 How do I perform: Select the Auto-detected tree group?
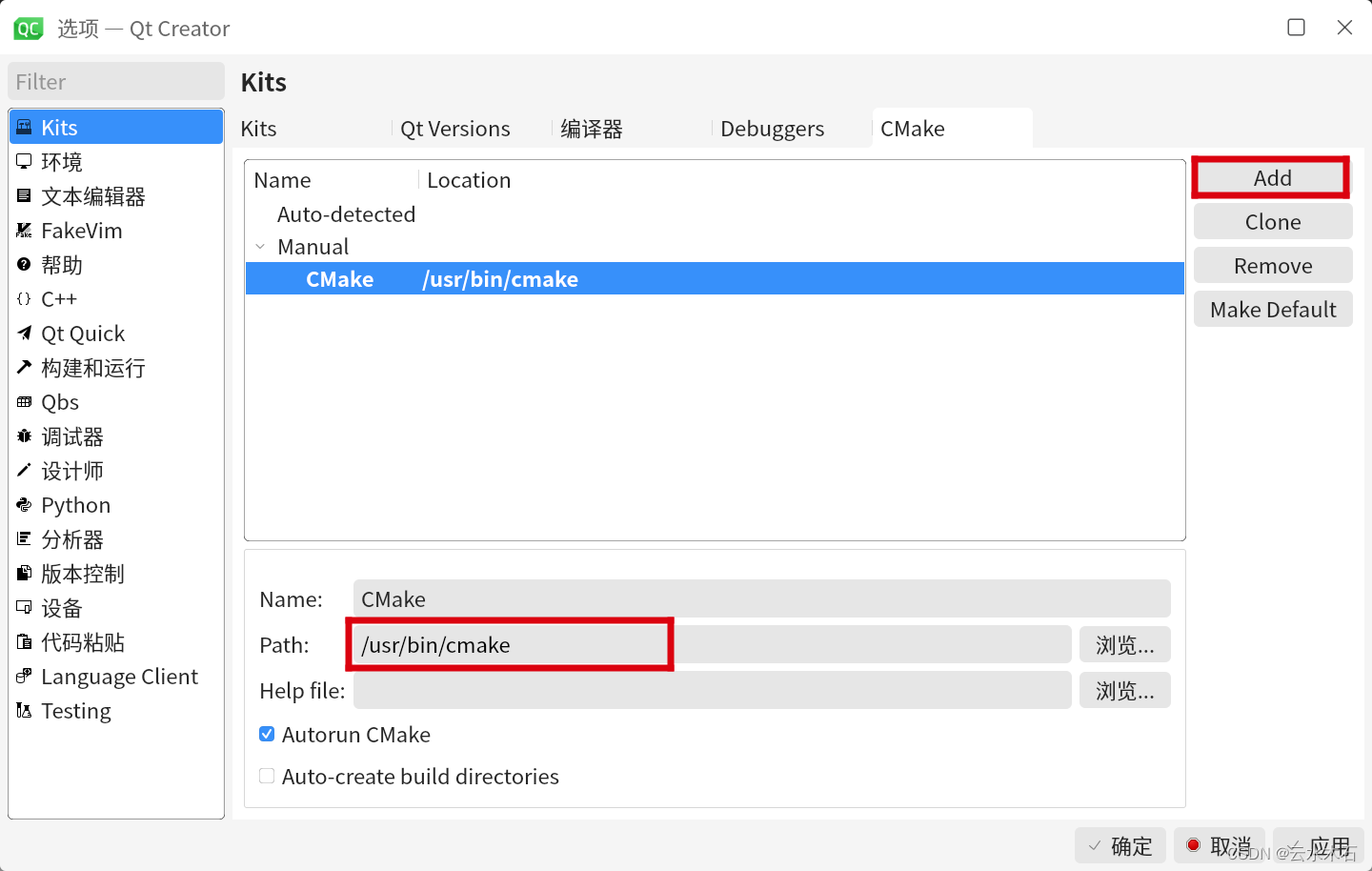click(346, 214)
